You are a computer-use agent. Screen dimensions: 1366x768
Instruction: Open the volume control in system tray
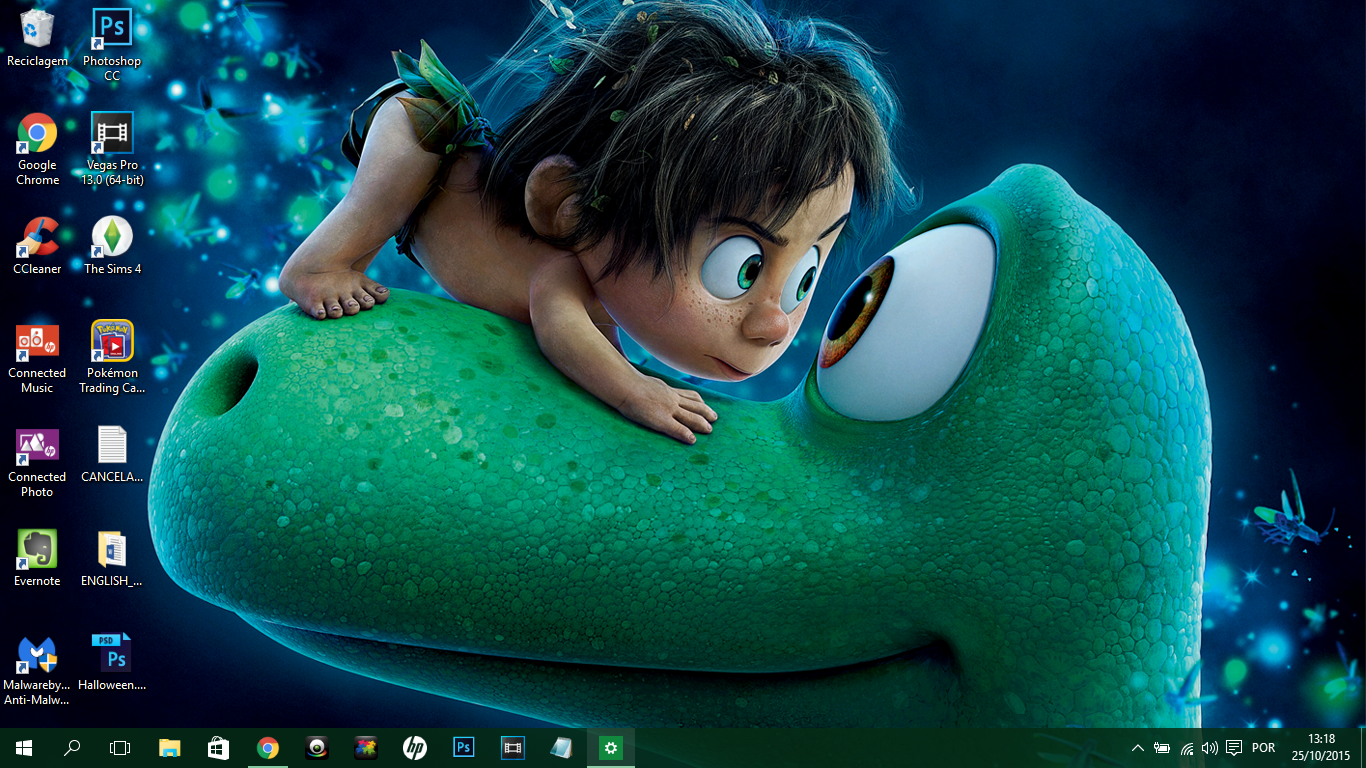(1210, 748)
